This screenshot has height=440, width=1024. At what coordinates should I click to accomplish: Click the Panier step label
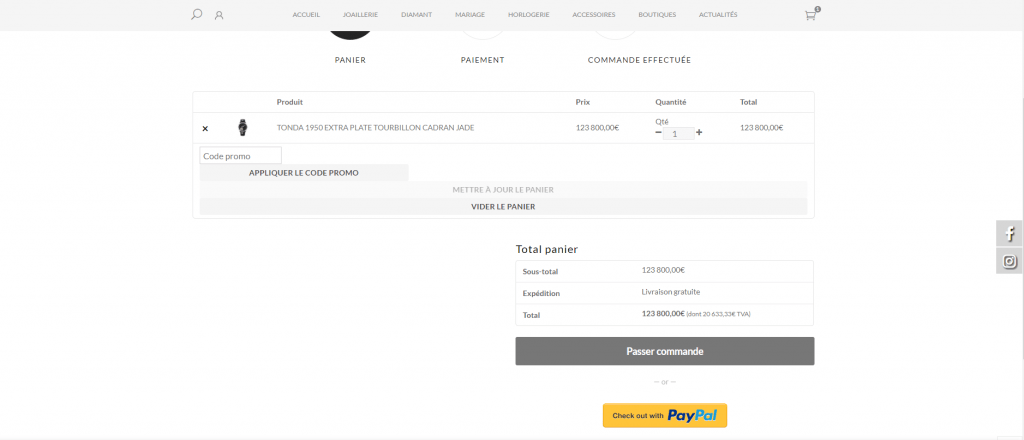pos(350,60)
